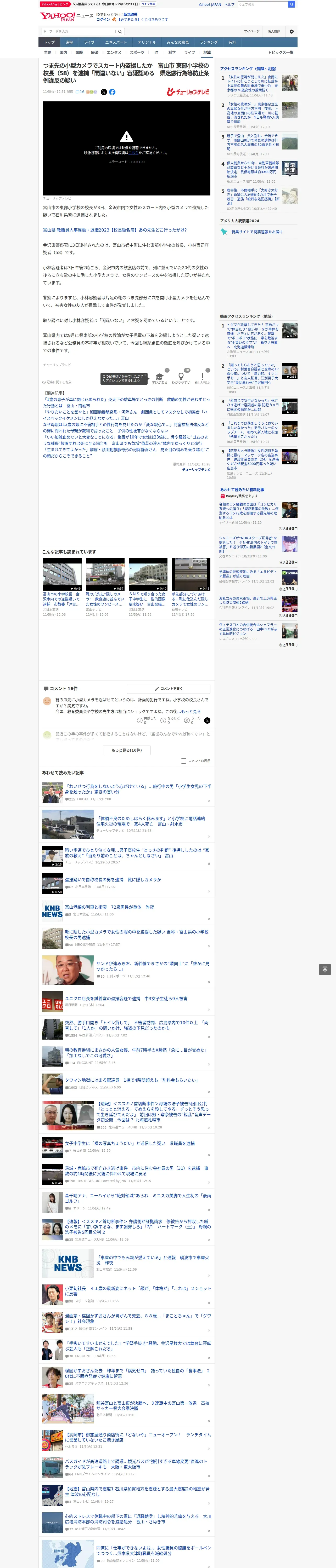336x1568 pixels.
Task: Click the チューリップテレビ source link below related articles
Action: (196, 469)
